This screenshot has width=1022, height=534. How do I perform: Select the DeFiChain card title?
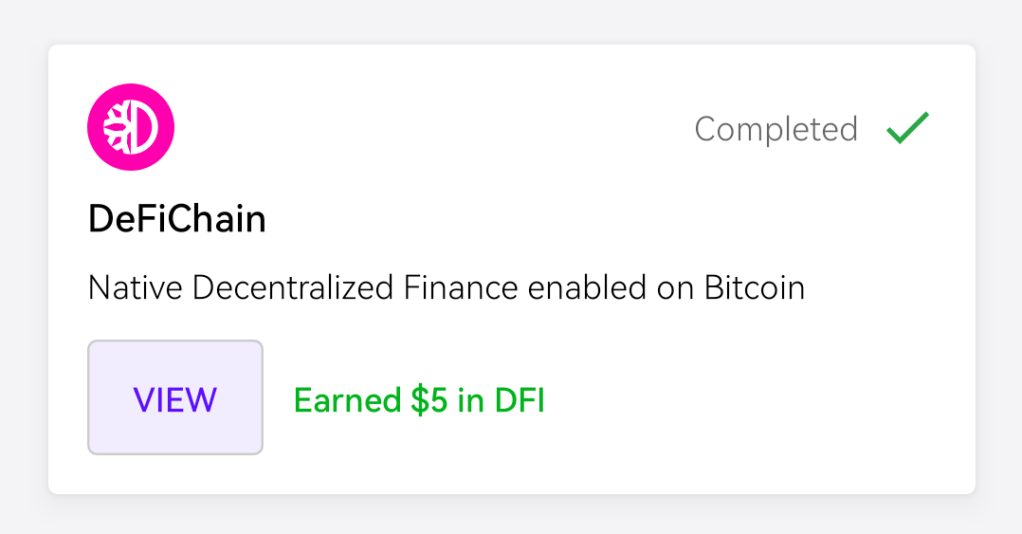click(x=177, y=219)
